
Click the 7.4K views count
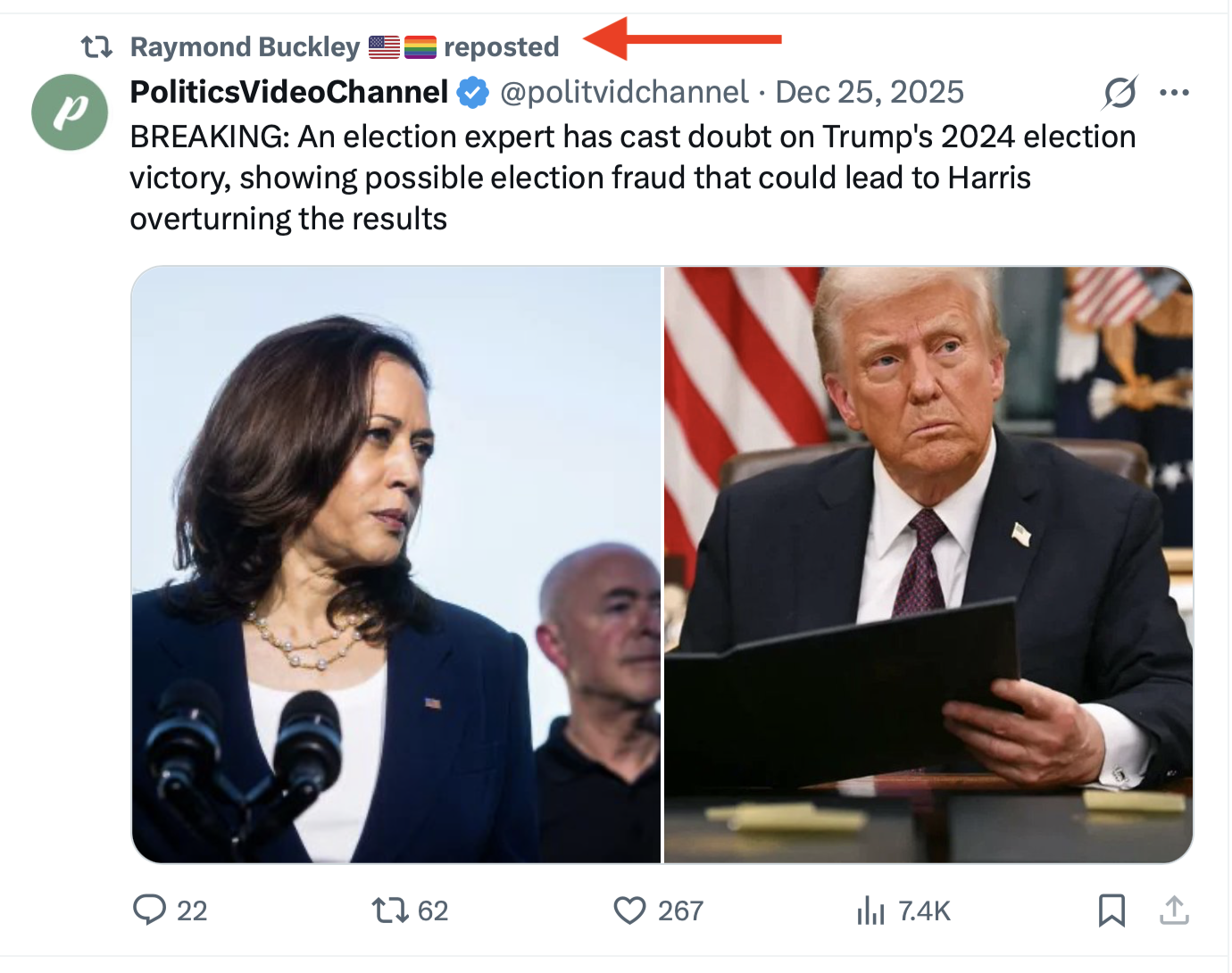(x=924, y=911)
